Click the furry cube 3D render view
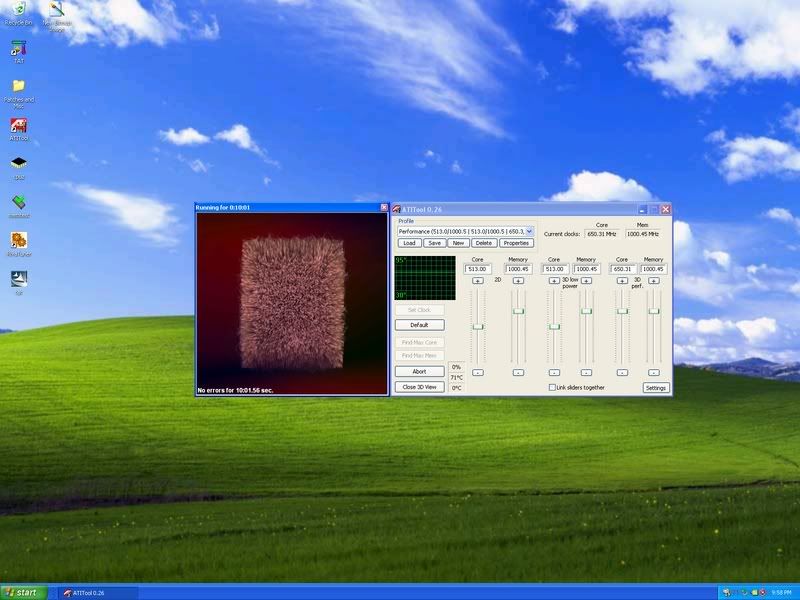The width and height of the screenshot is (800, 600). [292, 304]
